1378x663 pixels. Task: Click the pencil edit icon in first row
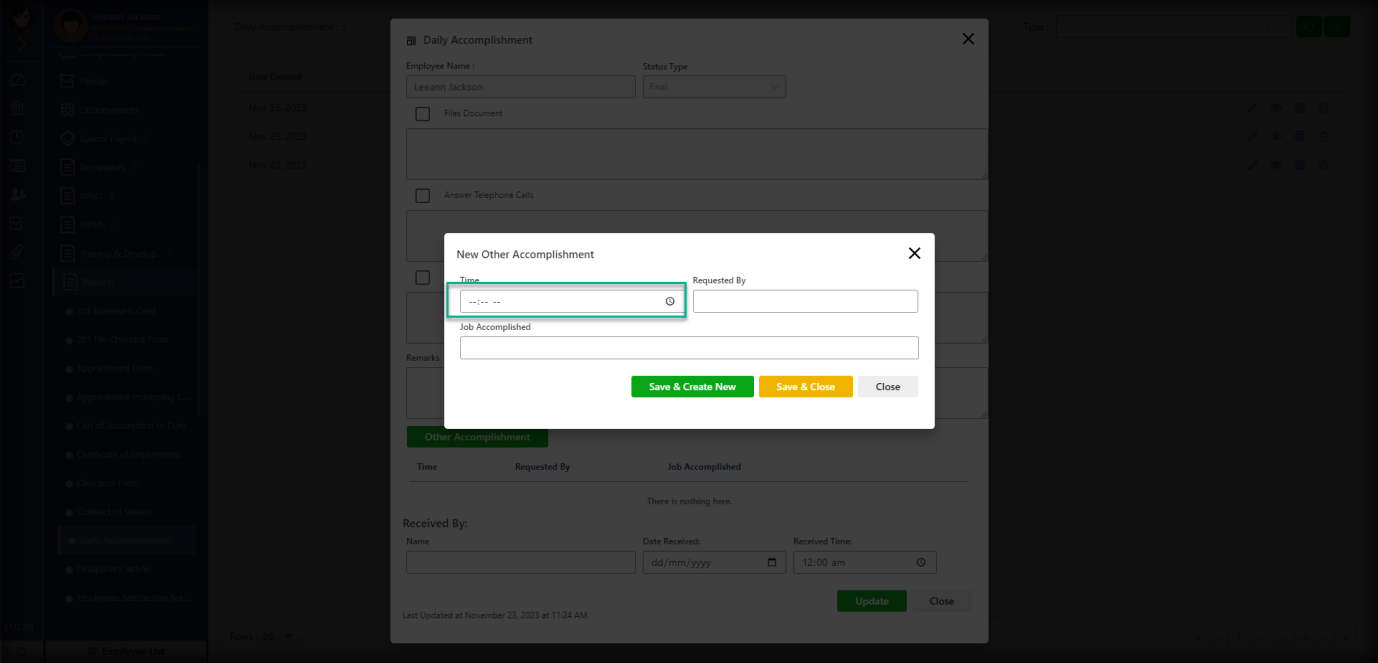1254,108
